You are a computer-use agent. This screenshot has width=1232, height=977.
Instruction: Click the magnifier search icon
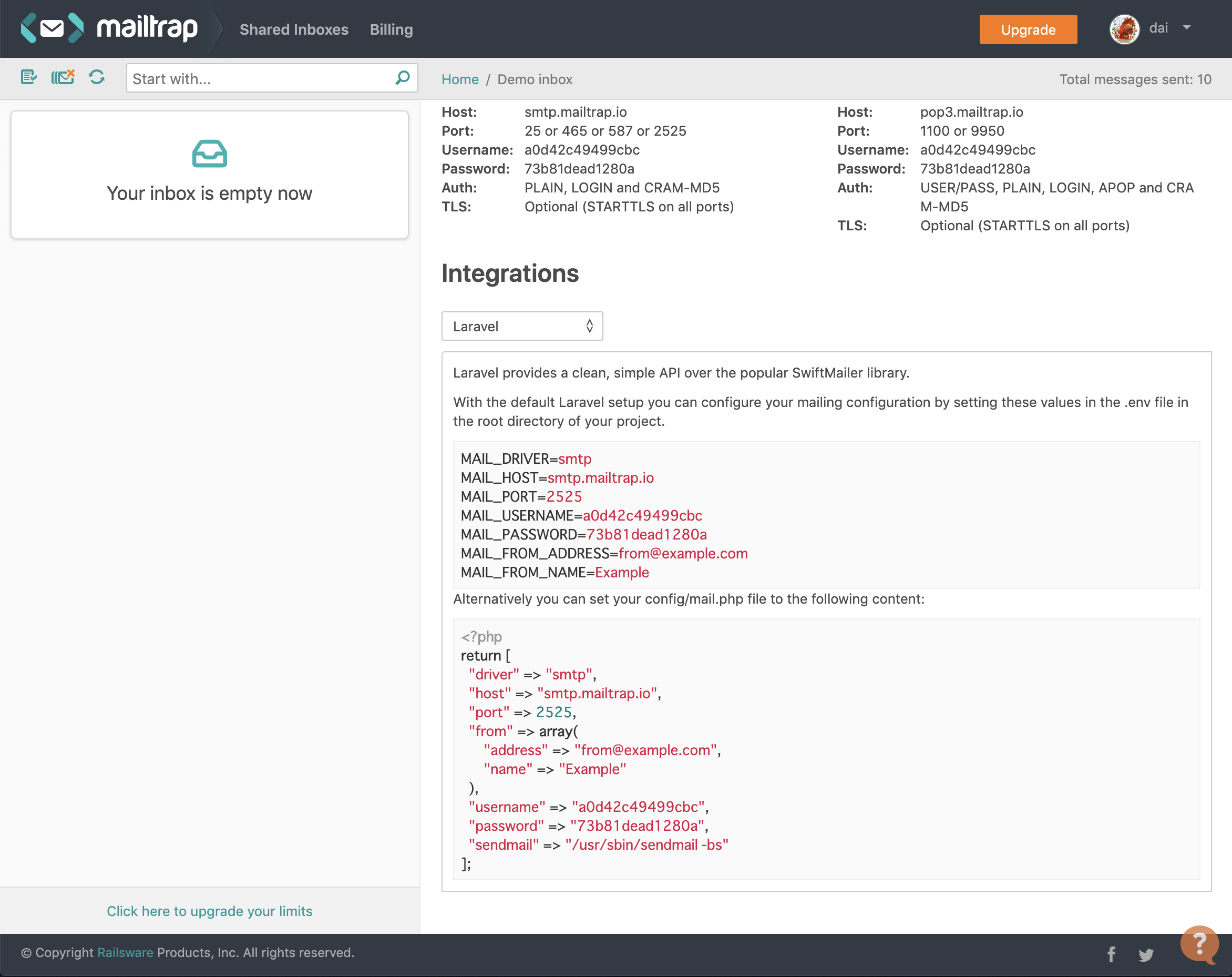(x=403, y=78)
